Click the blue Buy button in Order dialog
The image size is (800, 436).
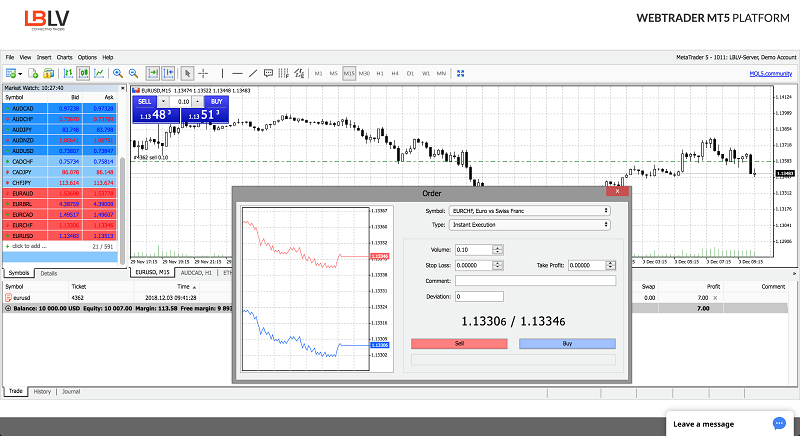(567, 344)
